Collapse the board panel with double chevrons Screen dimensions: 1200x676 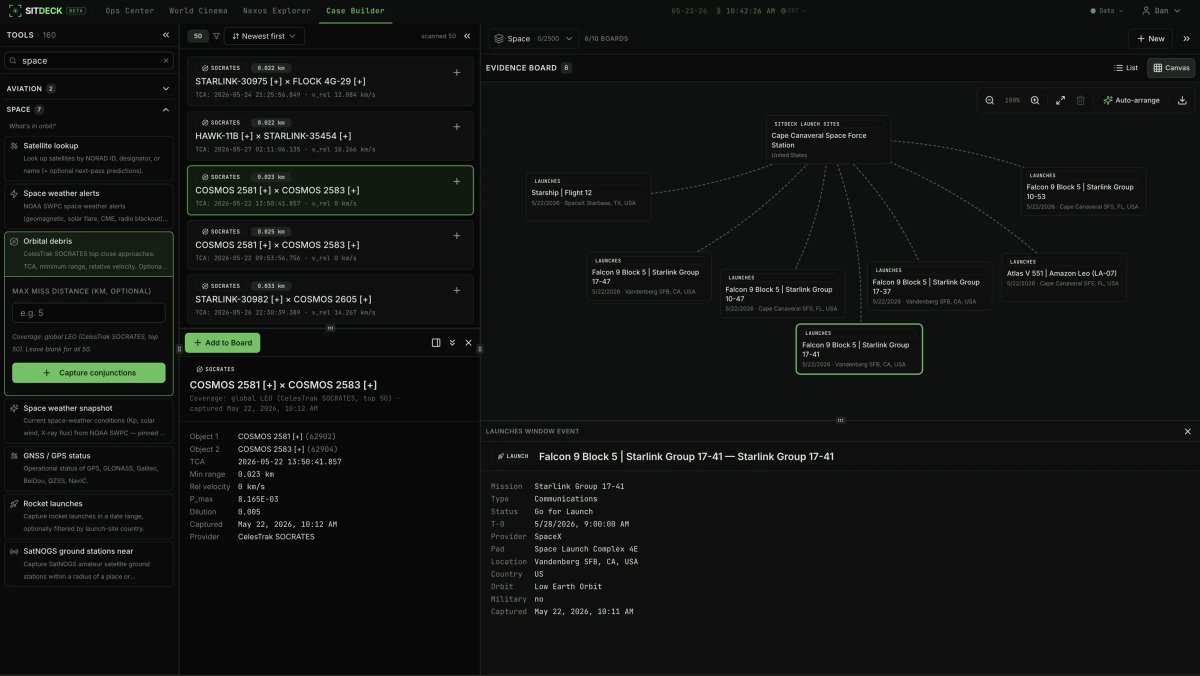click(x=1187, y=39)
